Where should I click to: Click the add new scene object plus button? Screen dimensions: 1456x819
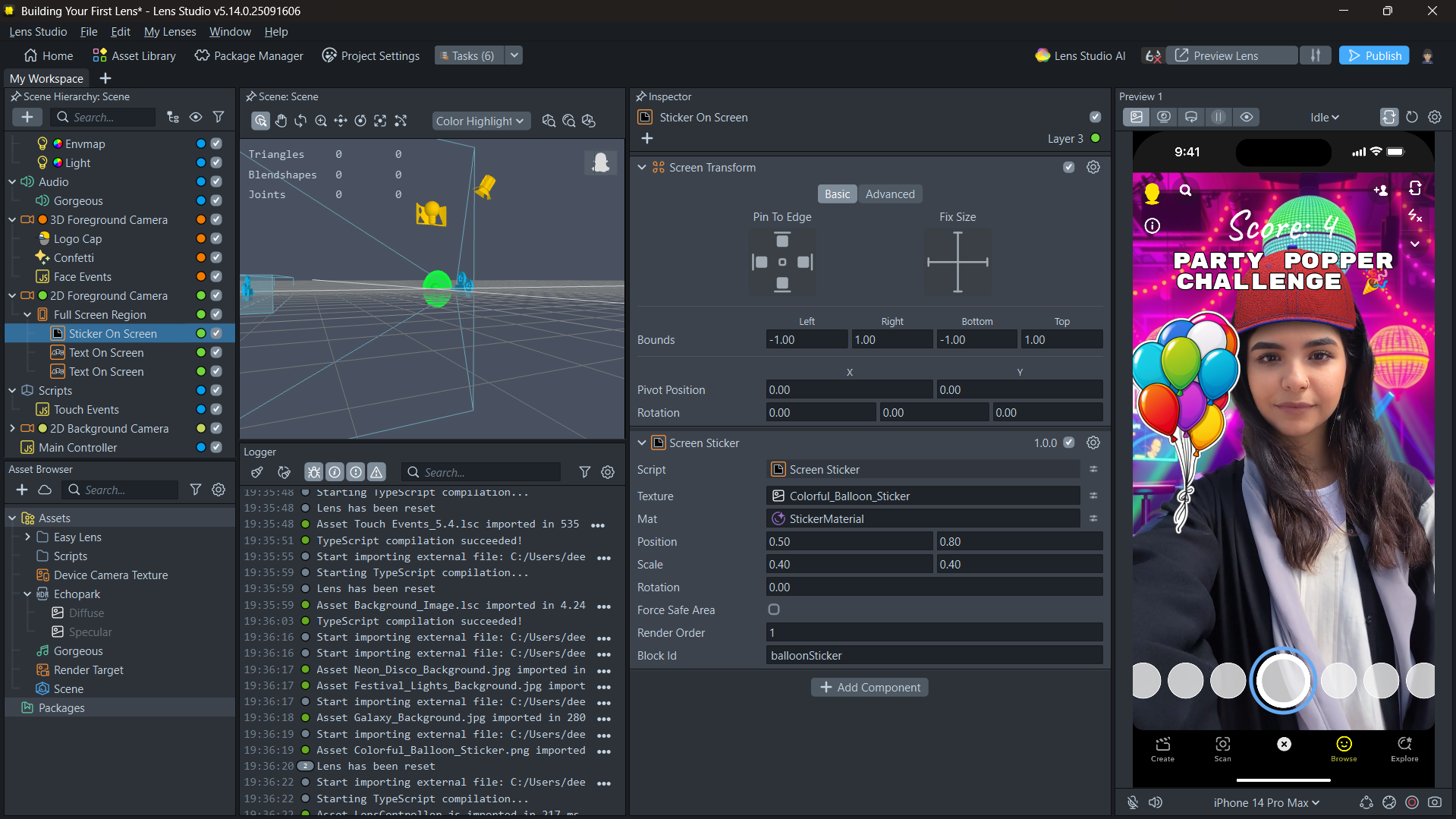pos(27,117)
